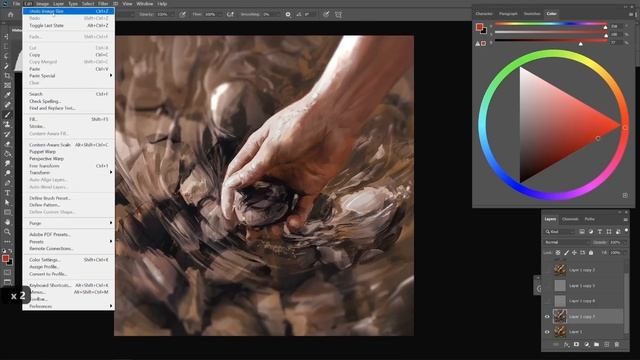Expand the Purge submenu
This screenshot has width=640, height=360.
tap(69, 223)
